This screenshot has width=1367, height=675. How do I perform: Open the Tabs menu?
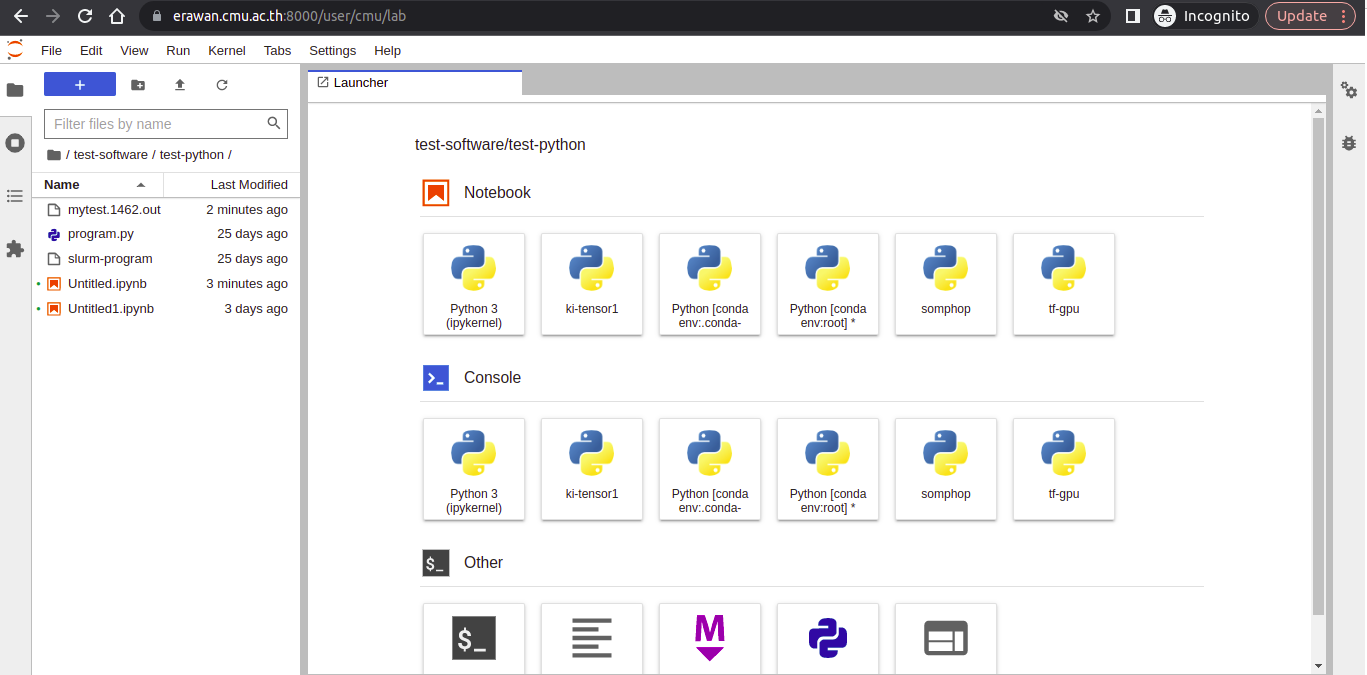[278, 51]
